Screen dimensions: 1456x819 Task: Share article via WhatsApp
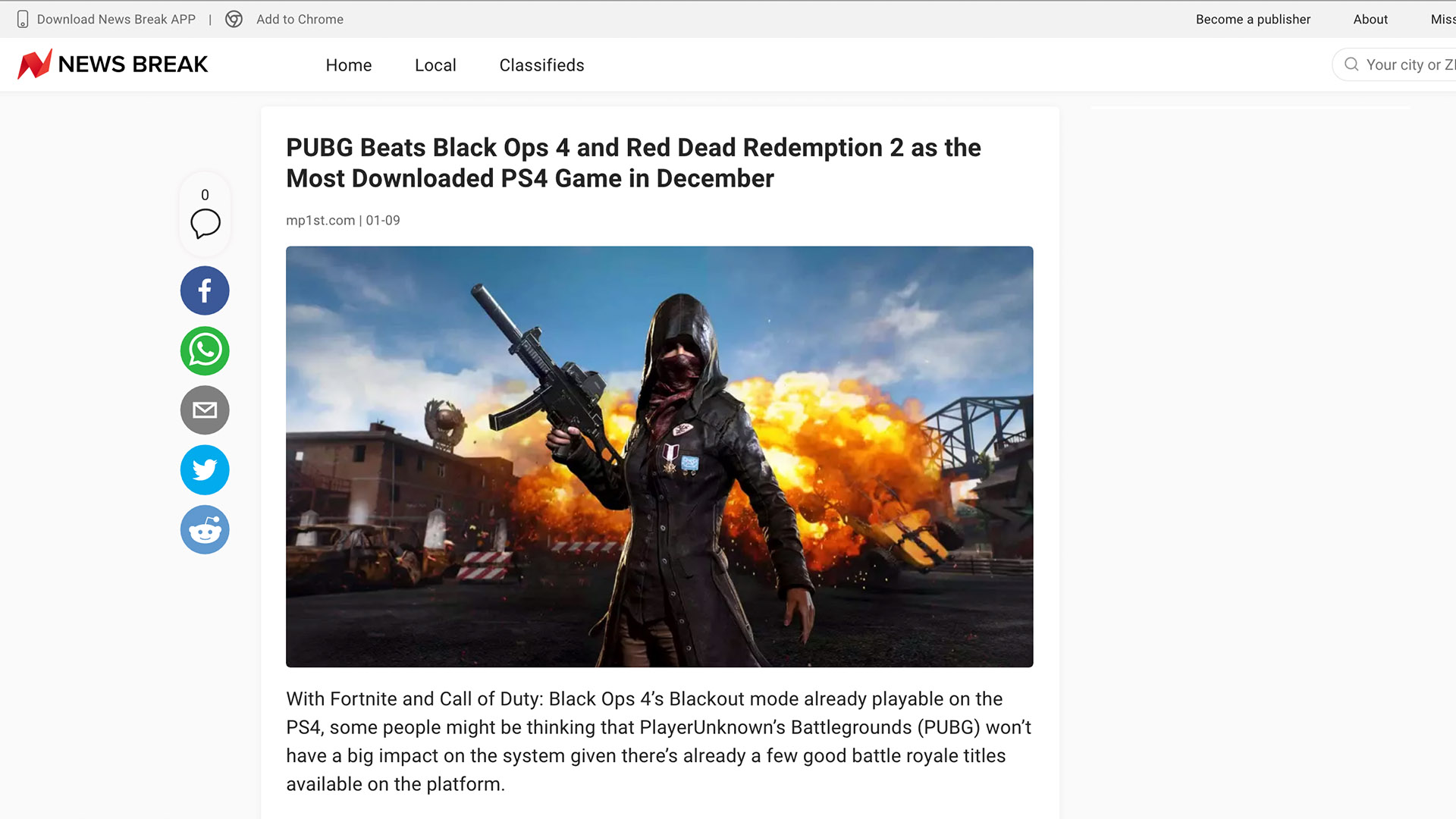coord(205,350)
